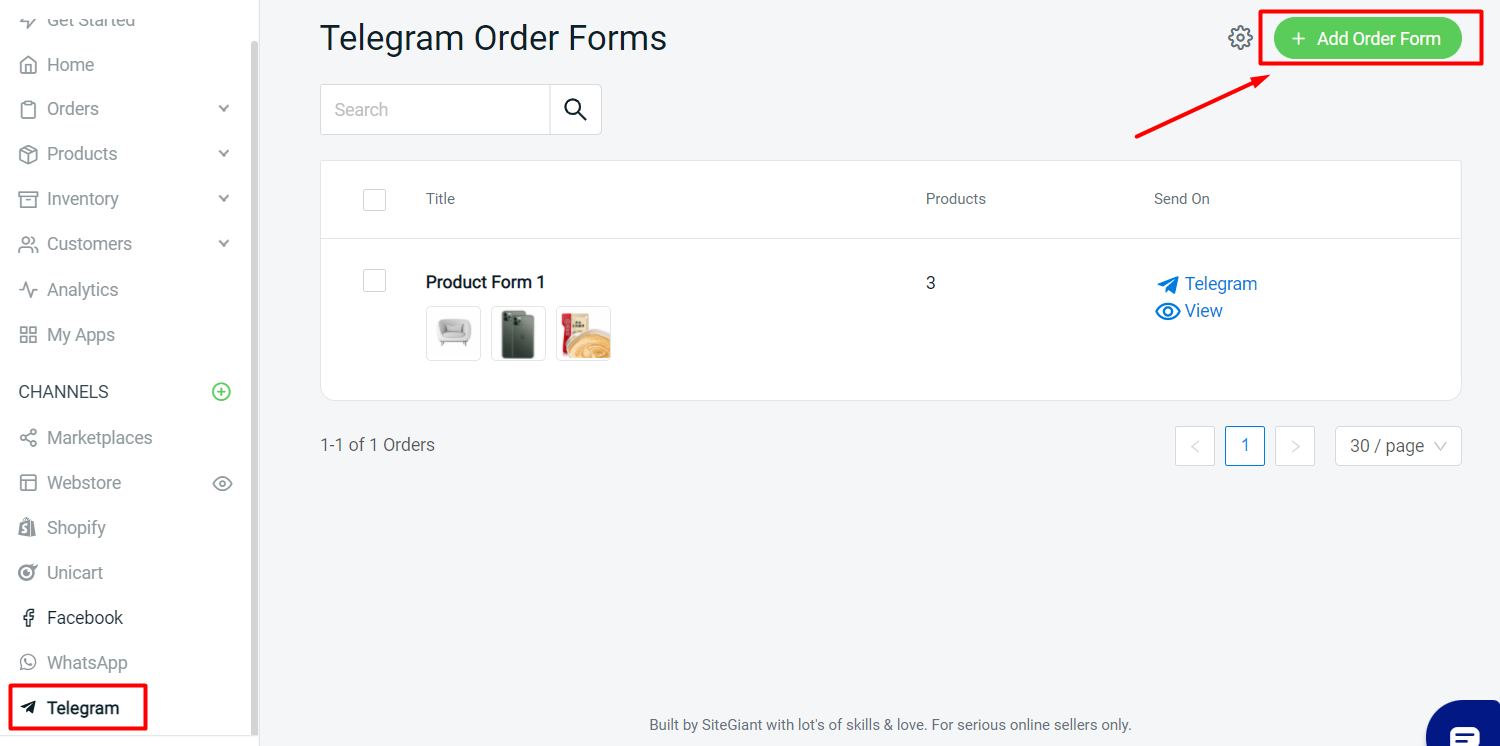Toggle the select-all checkbox in the table header
This screenshot has height=746, width=1500.
(x=374, y=200)
